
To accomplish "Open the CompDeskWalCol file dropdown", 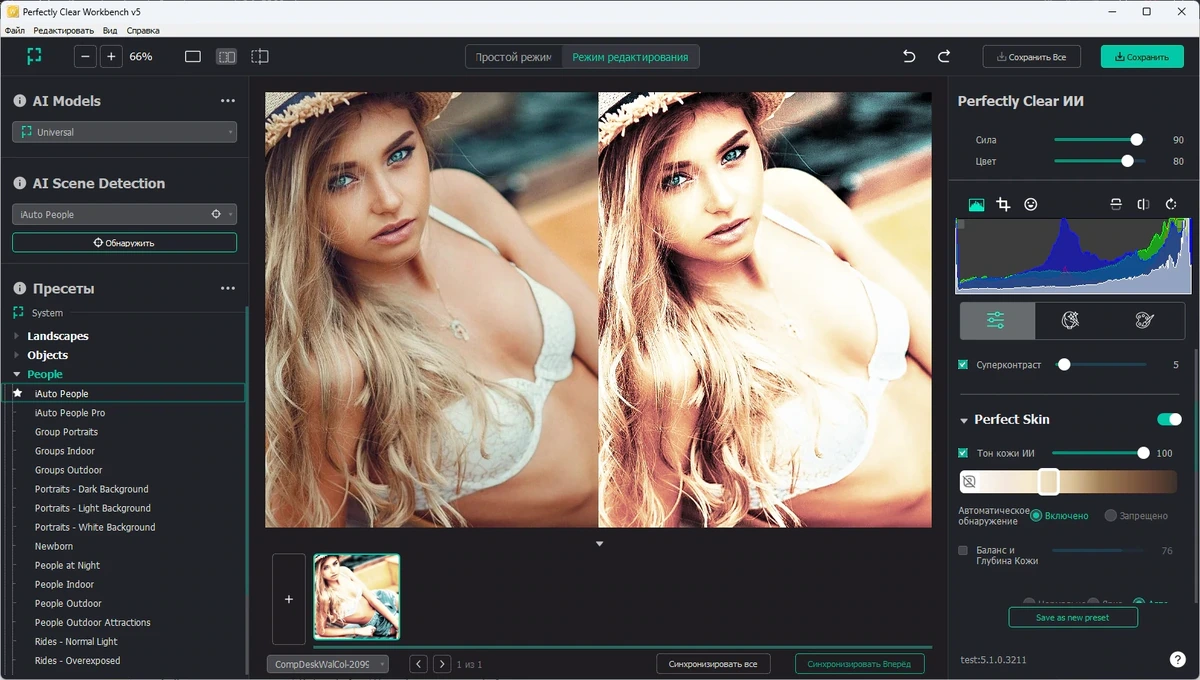I will (327, 664).
